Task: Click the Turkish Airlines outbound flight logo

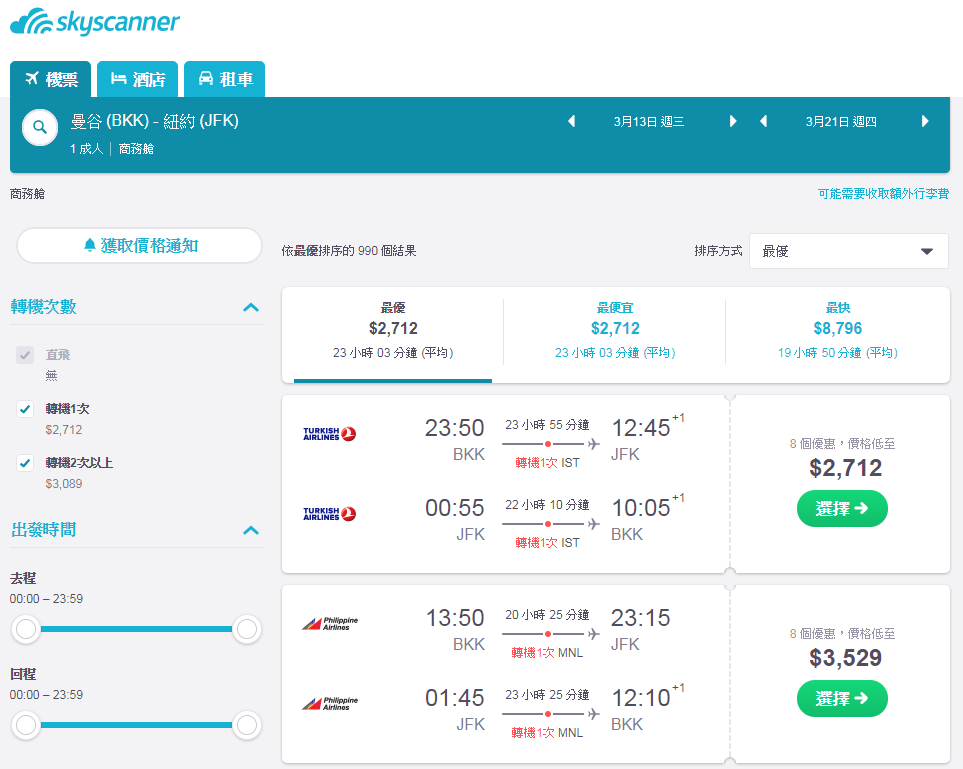Action: pyautogui.click(x=329, y=434)
